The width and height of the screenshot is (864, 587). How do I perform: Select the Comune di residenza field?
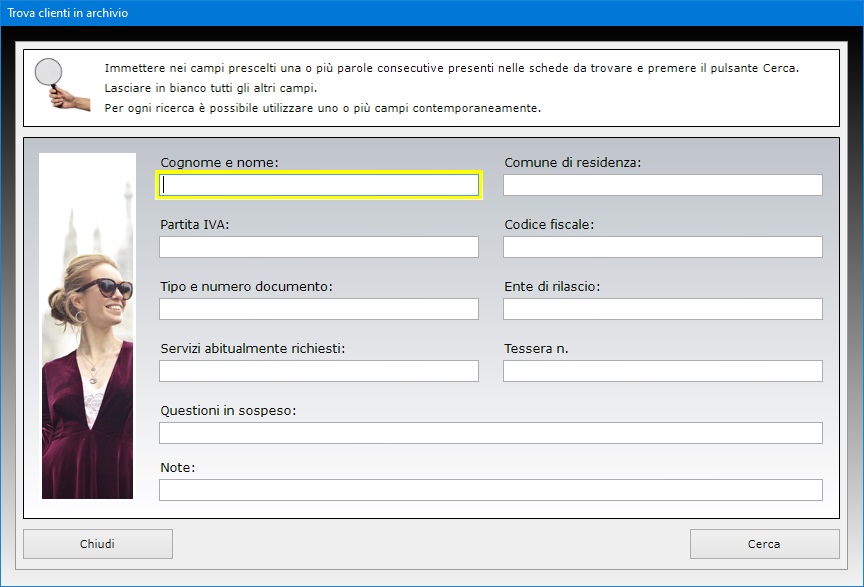[663, 185]
